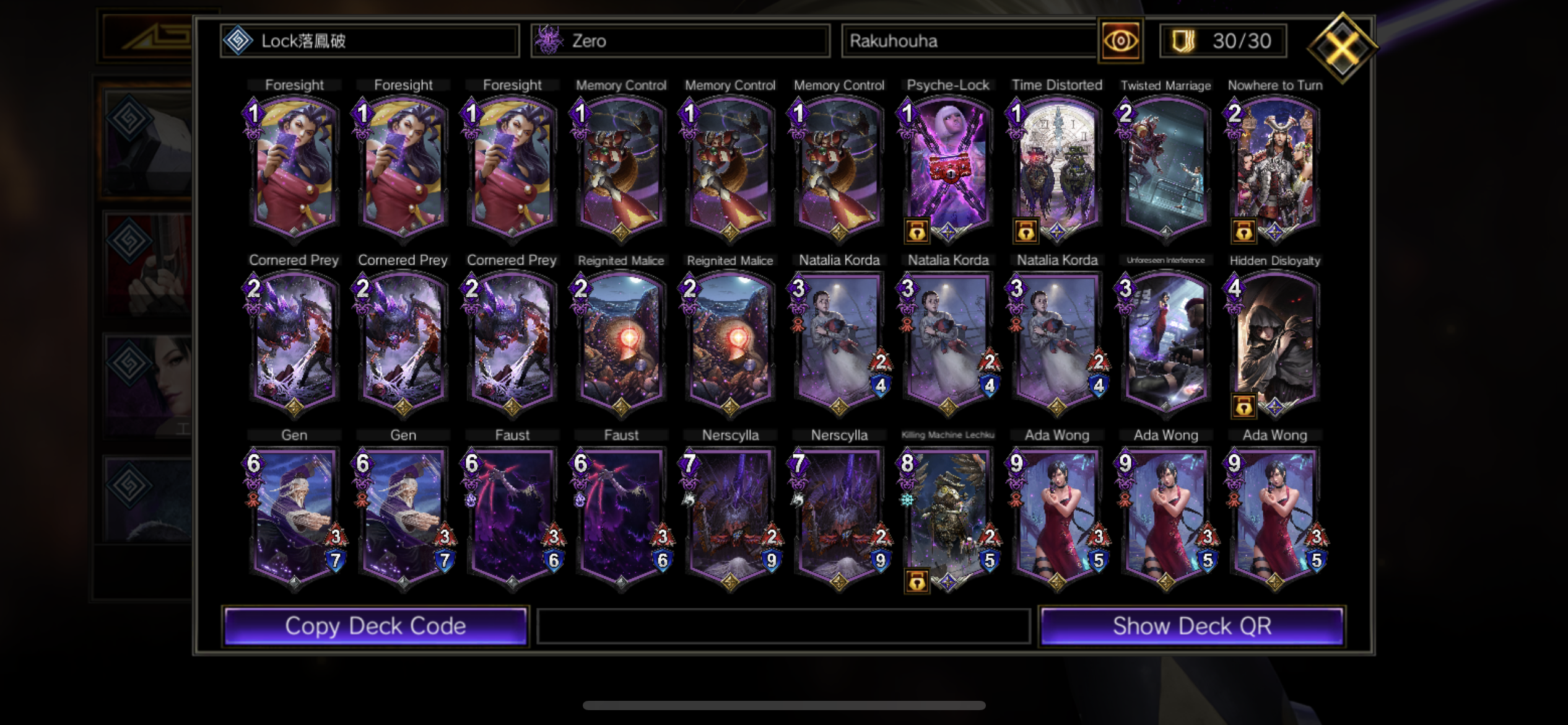
Task: Select the Lock落鳳破 deck name field
Action: point(370,41)
